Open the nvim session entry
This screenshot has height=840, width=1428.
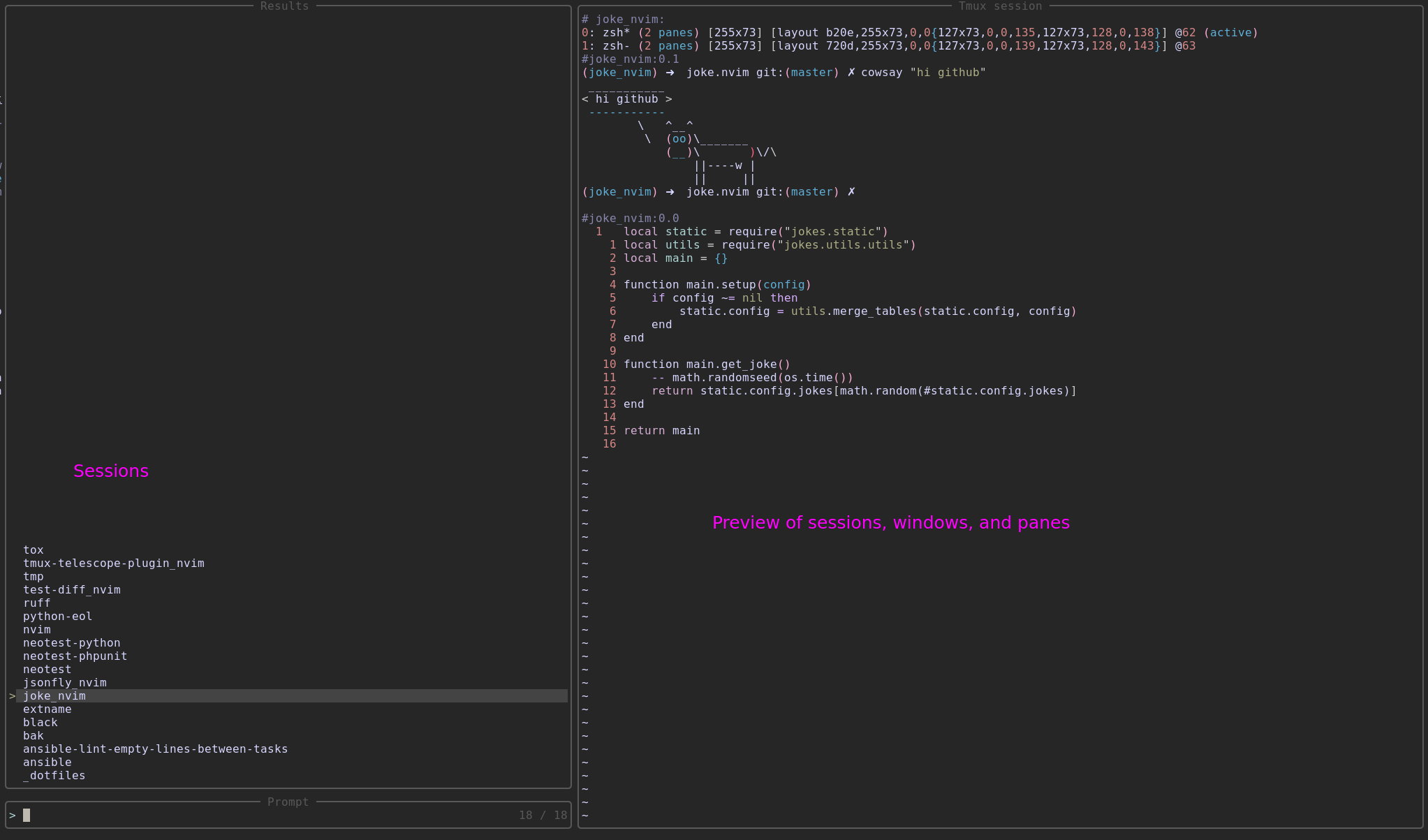[36, 630]
